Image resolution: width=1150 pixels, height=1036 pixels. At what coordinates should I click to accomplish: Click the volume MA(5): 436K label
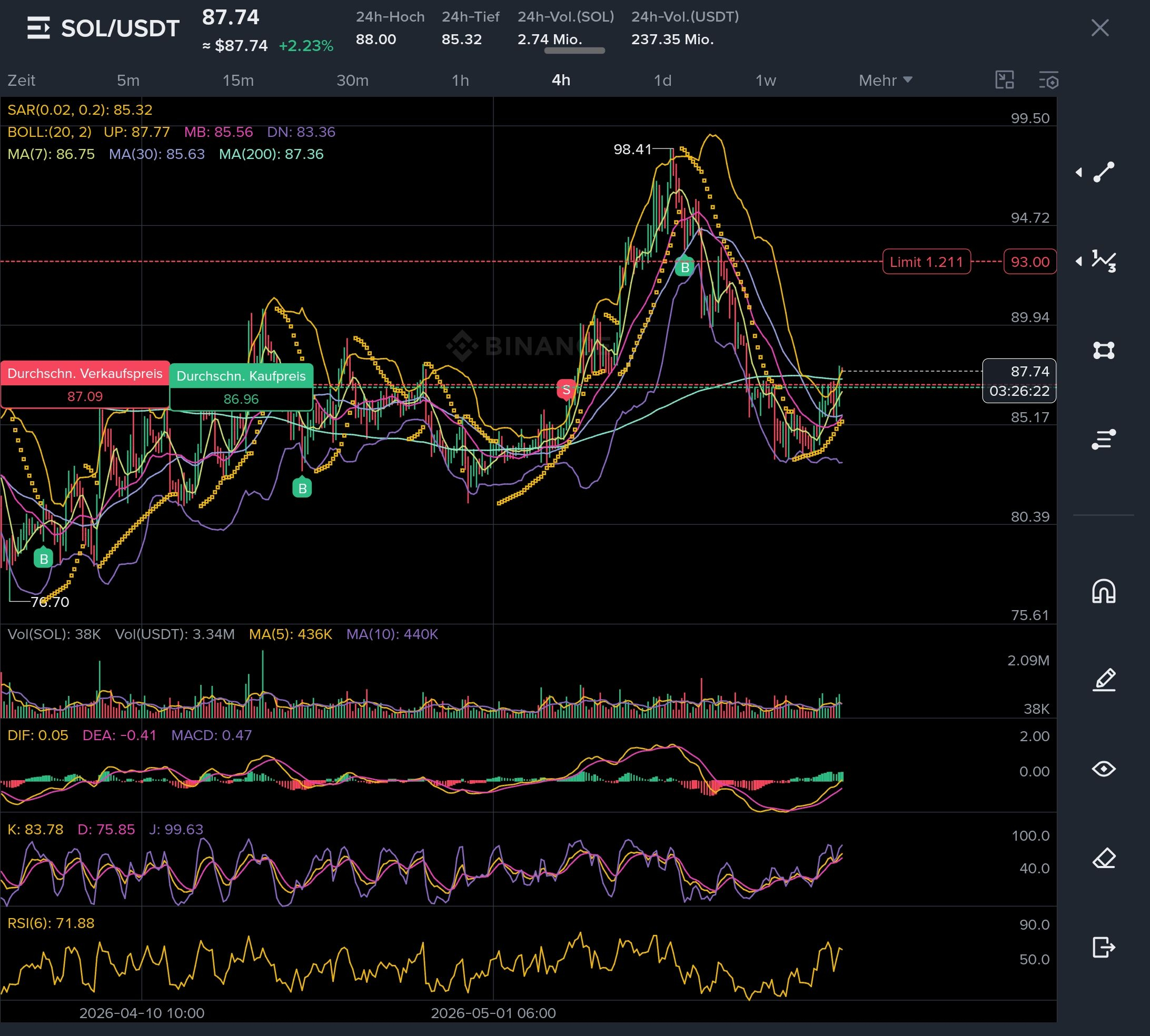(x=290, y=634)
